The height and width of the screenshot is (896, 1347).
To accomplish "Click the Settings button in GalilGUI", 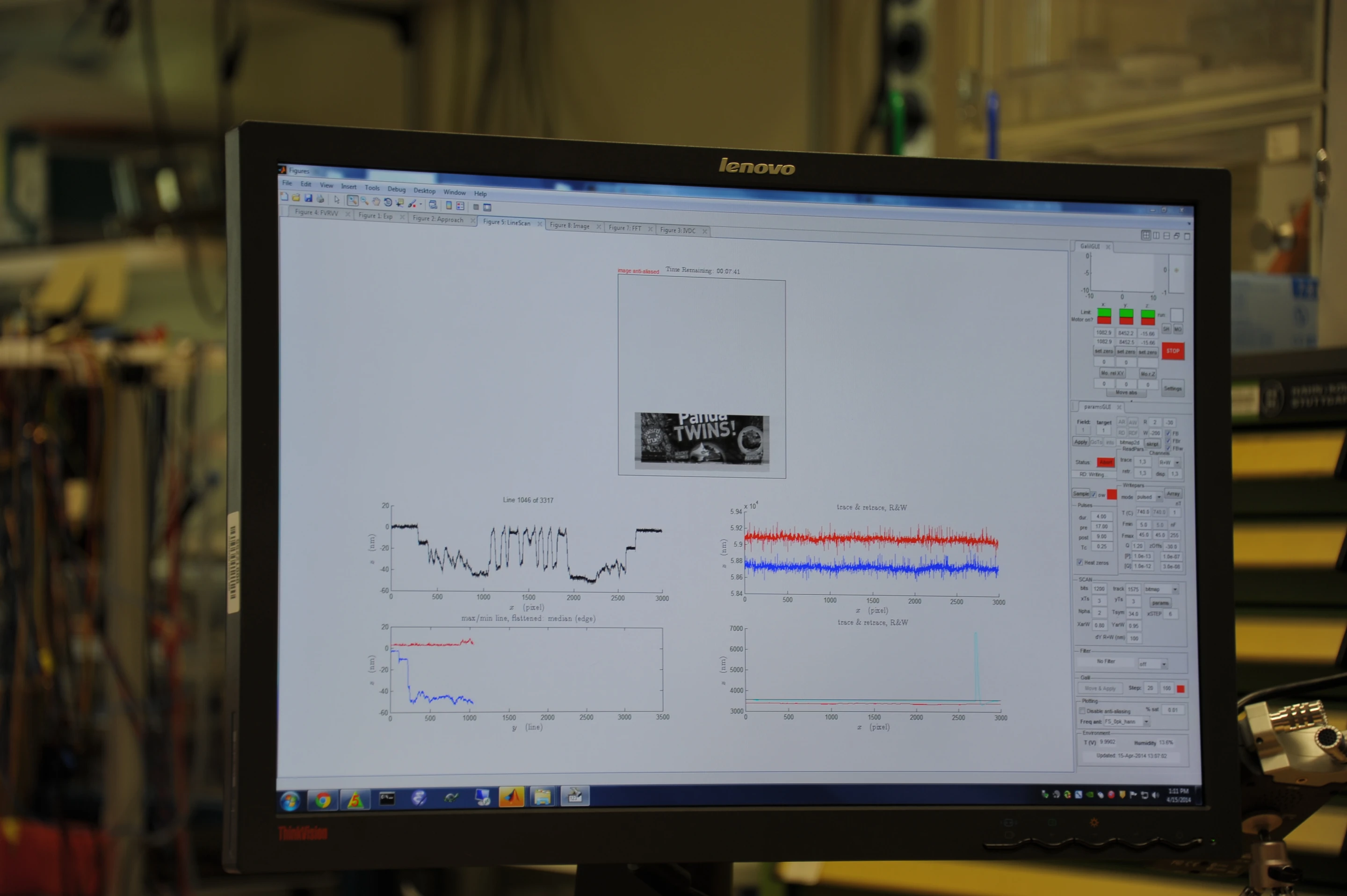I will (1173, 389).
